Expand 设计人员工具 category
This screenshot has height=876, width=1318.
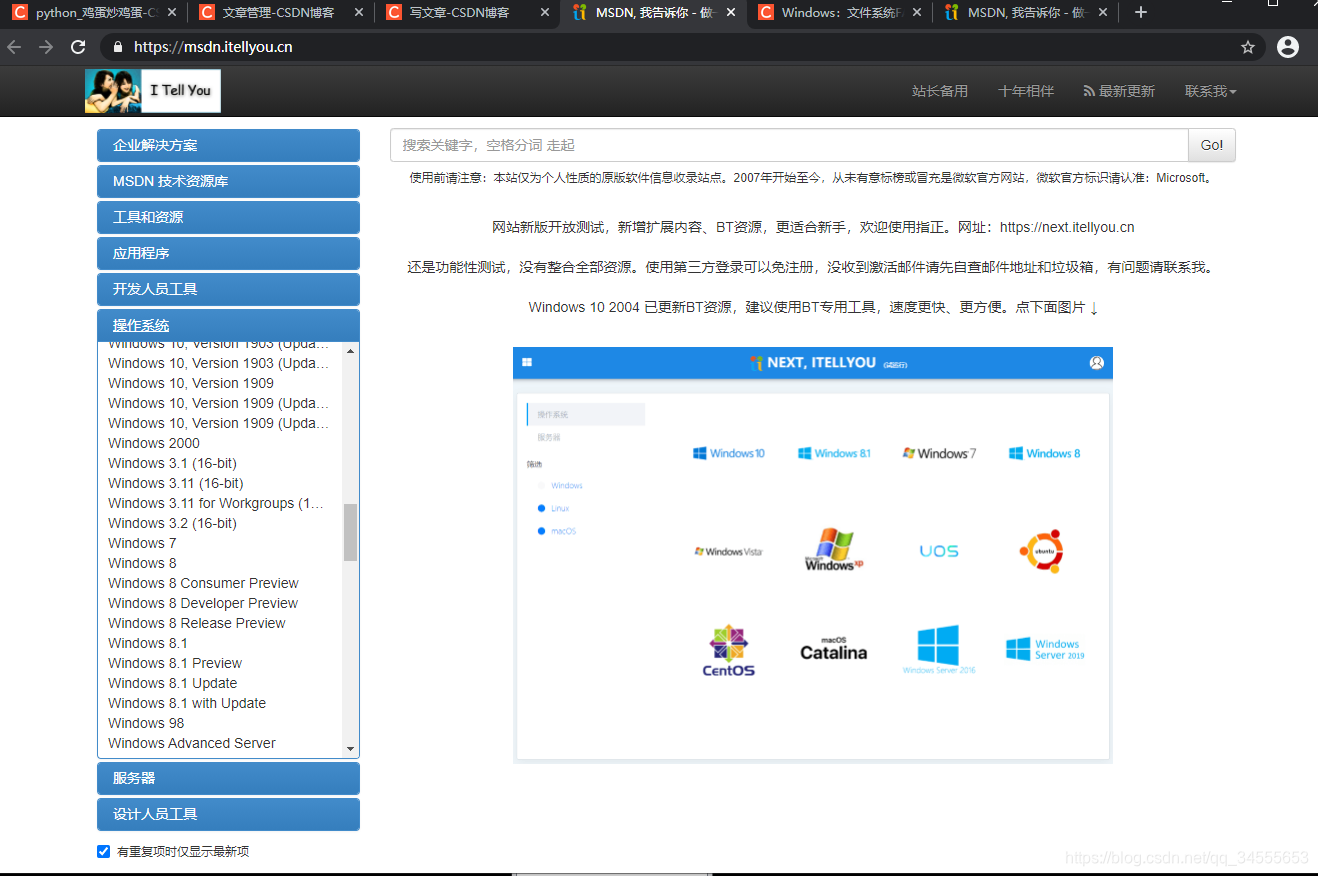228,814
